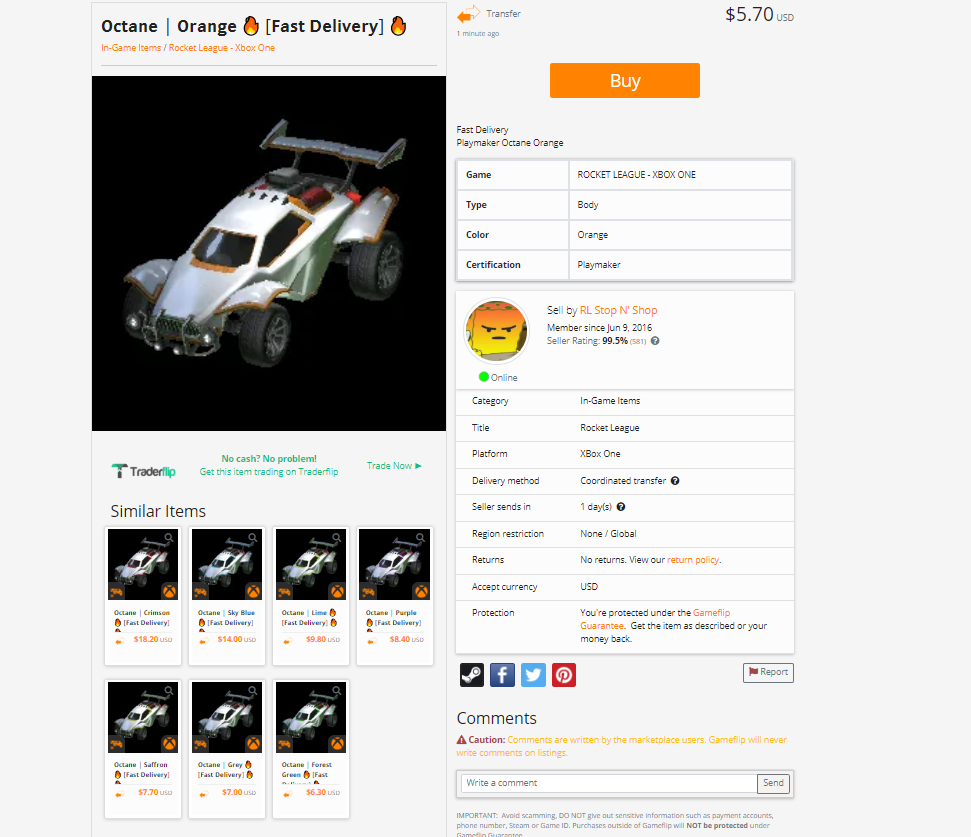Share listing on Facebook
The image size is (971, 837).
point(502,675)
